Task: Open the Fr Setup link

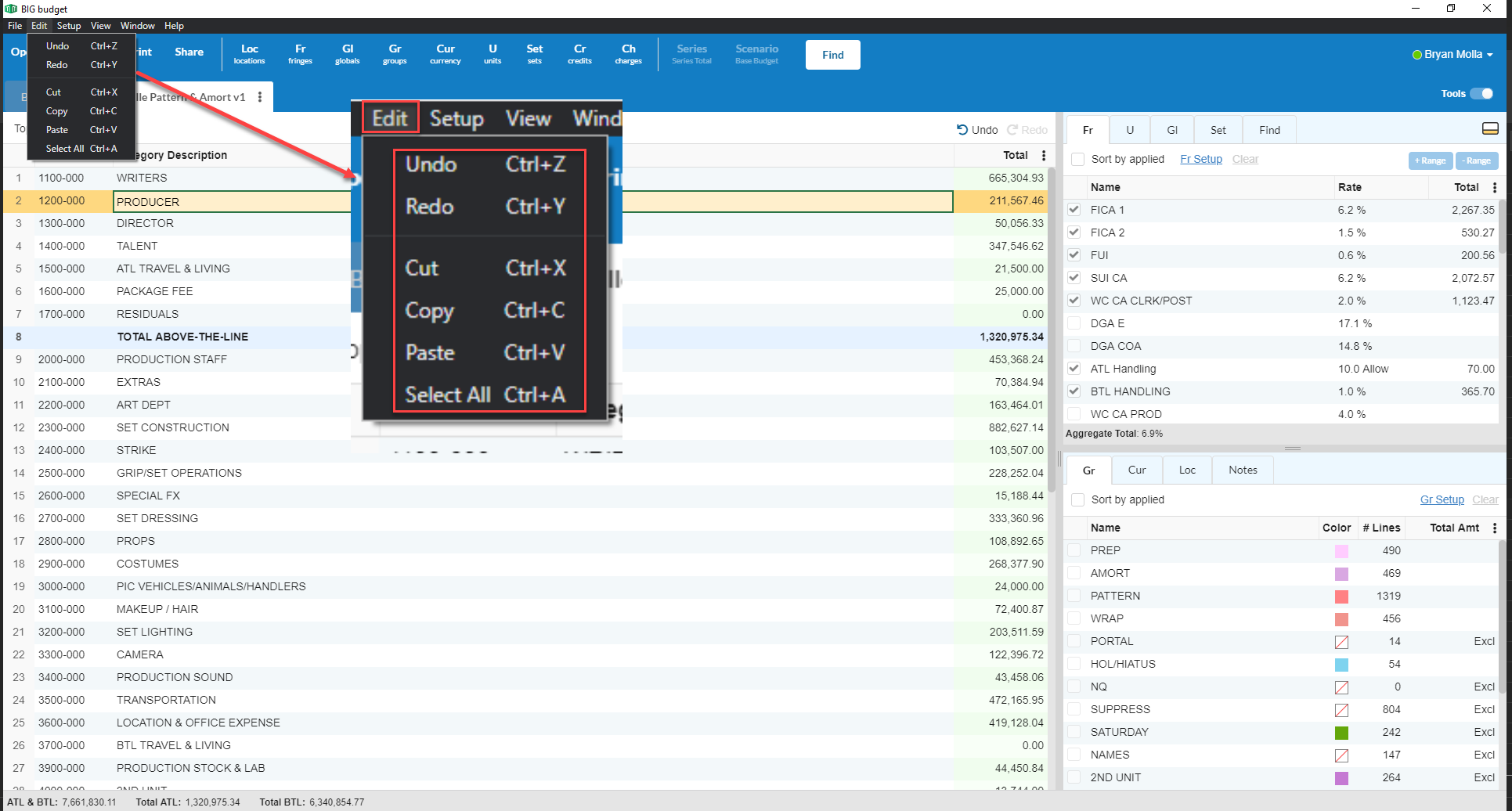Action: coord(1201,159)
